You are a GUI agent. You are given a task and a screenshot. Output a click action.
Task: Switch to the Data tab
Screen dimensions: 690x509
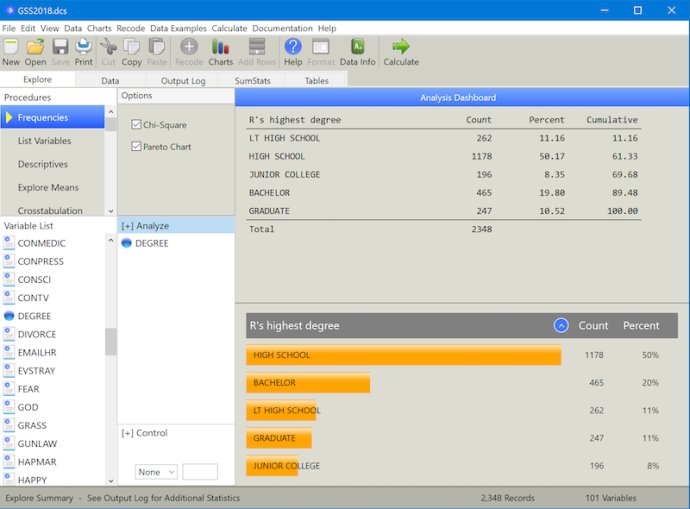(110, 81)
